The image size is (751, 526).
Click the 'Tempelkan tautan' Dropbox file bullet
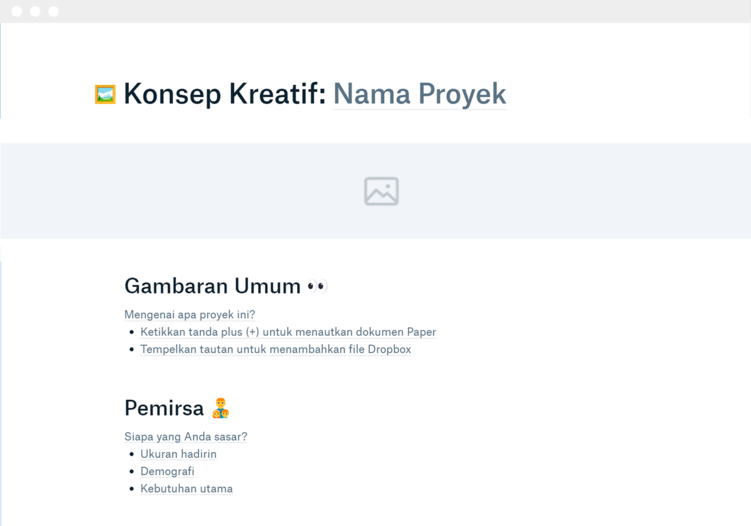275,349
